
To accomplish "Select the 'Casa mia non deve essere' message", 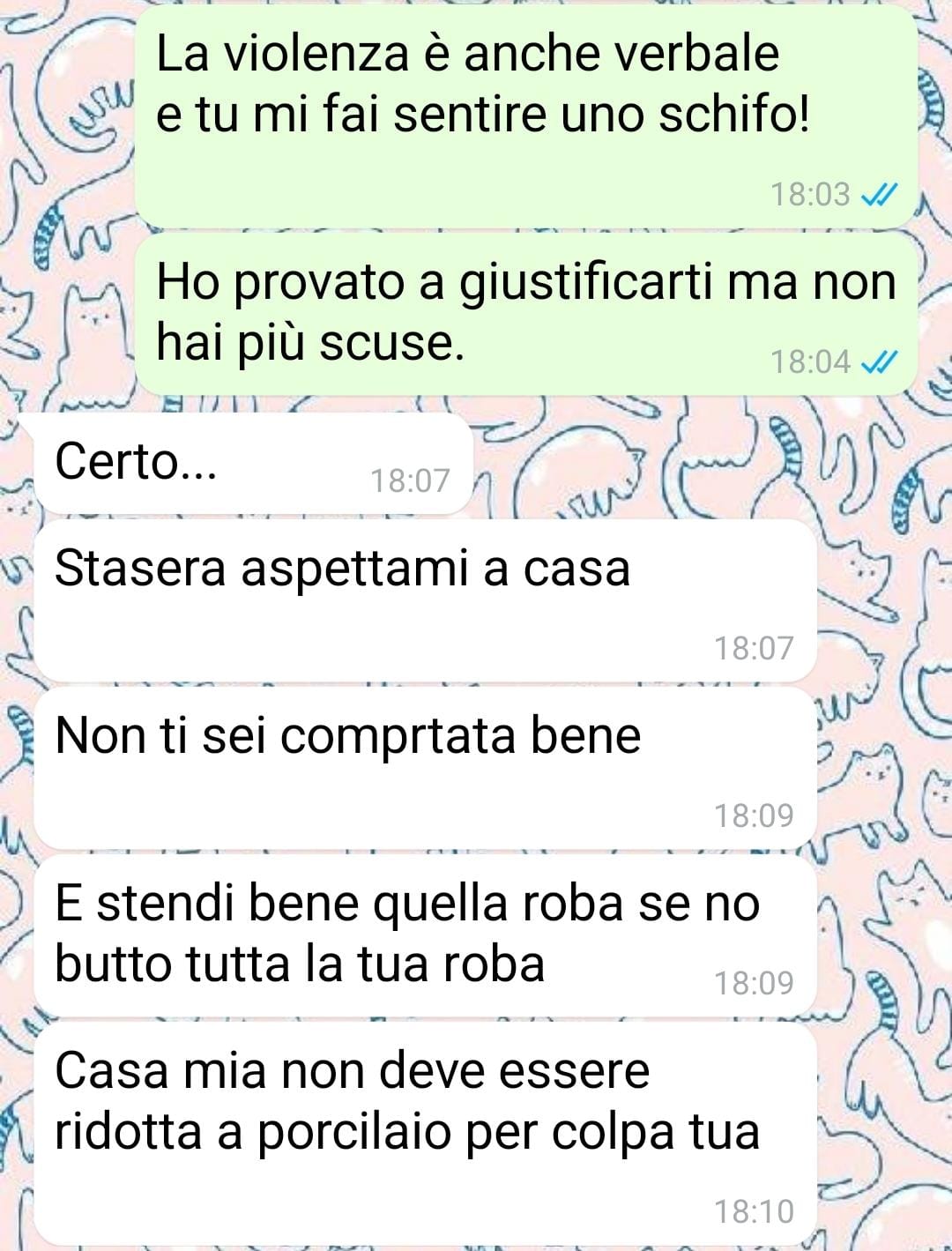I will [425, 1133].
